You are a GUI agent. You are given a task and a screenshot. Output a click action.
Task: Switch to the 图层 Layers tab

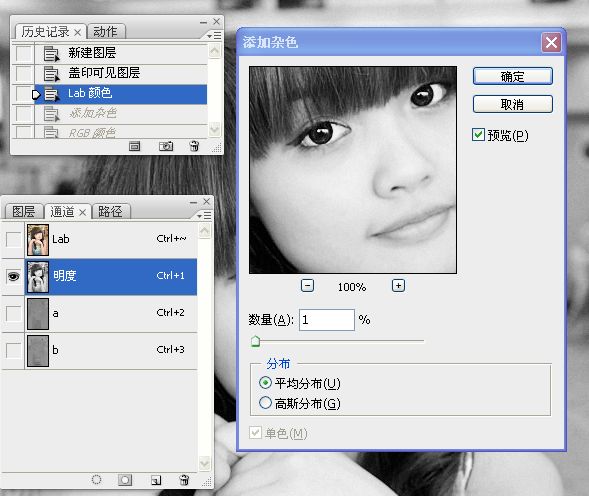pyautogui.click(x=23, y=212)
